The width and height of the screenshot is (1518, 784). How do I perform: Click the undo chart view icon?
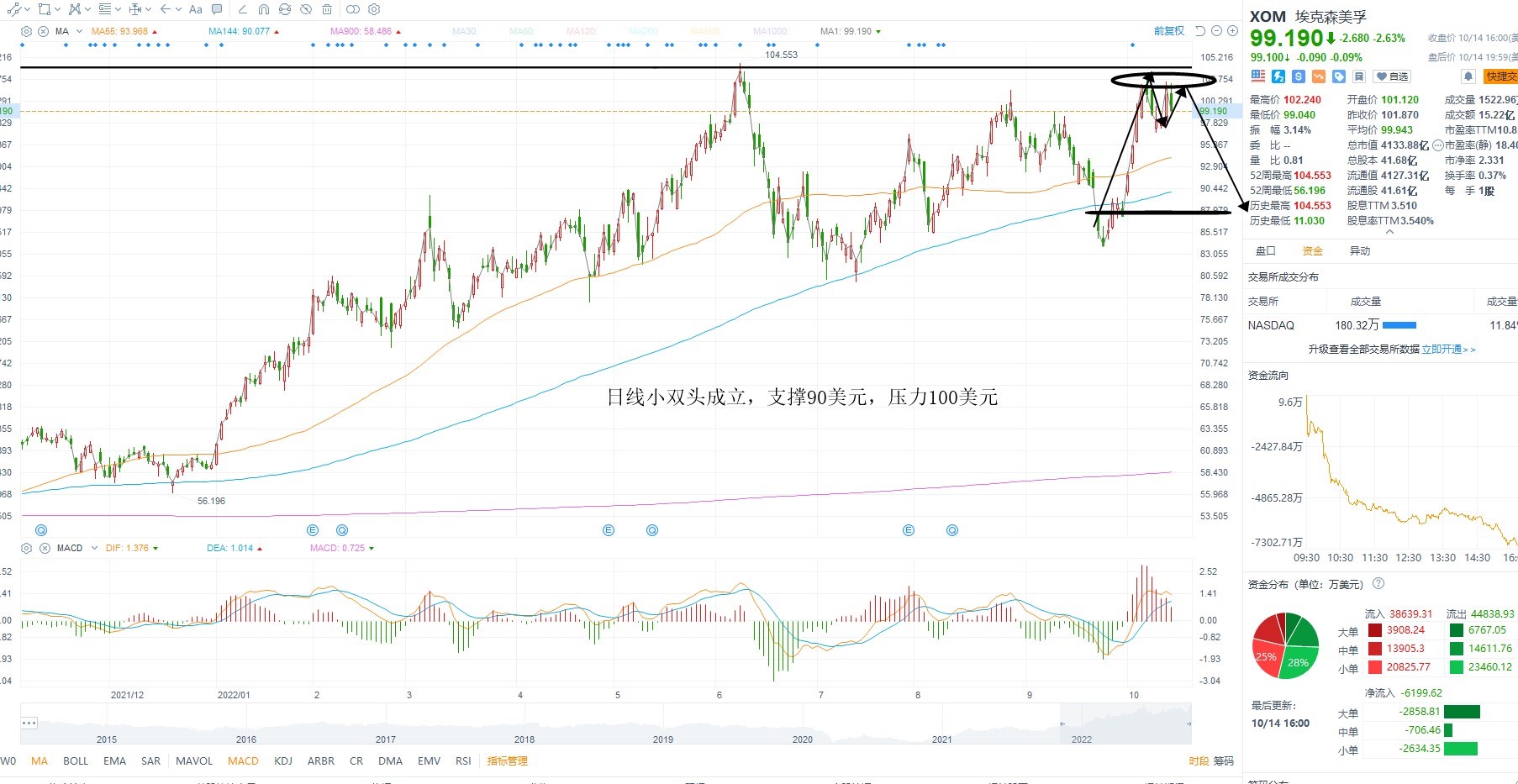[x=1200, y=31]
